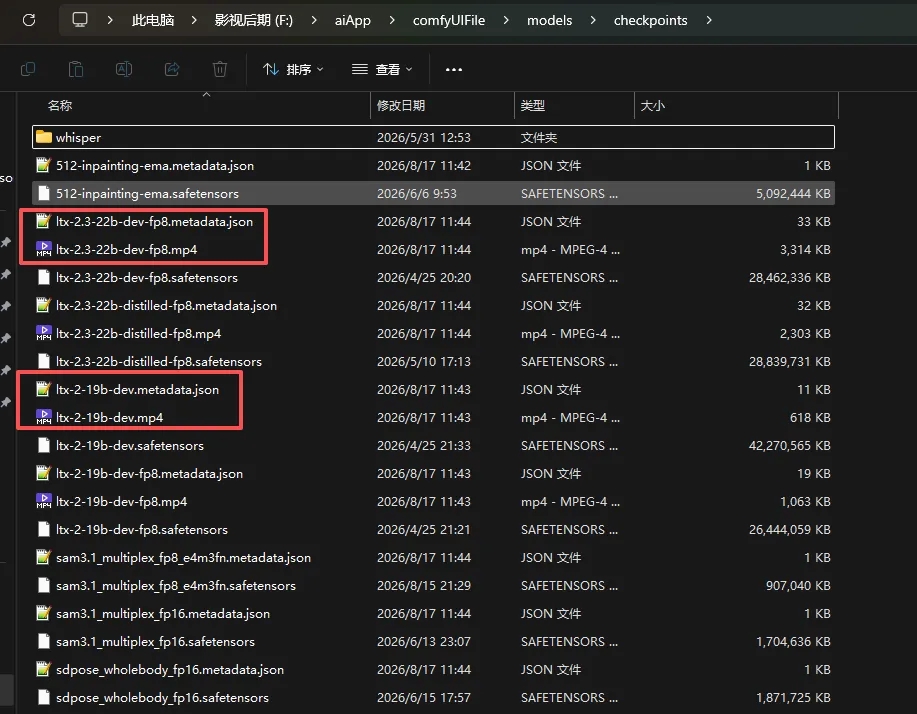Expand chevron after comfyUIFile in path
The height and width of the screenshot is (714, 917).
(506, 20)
